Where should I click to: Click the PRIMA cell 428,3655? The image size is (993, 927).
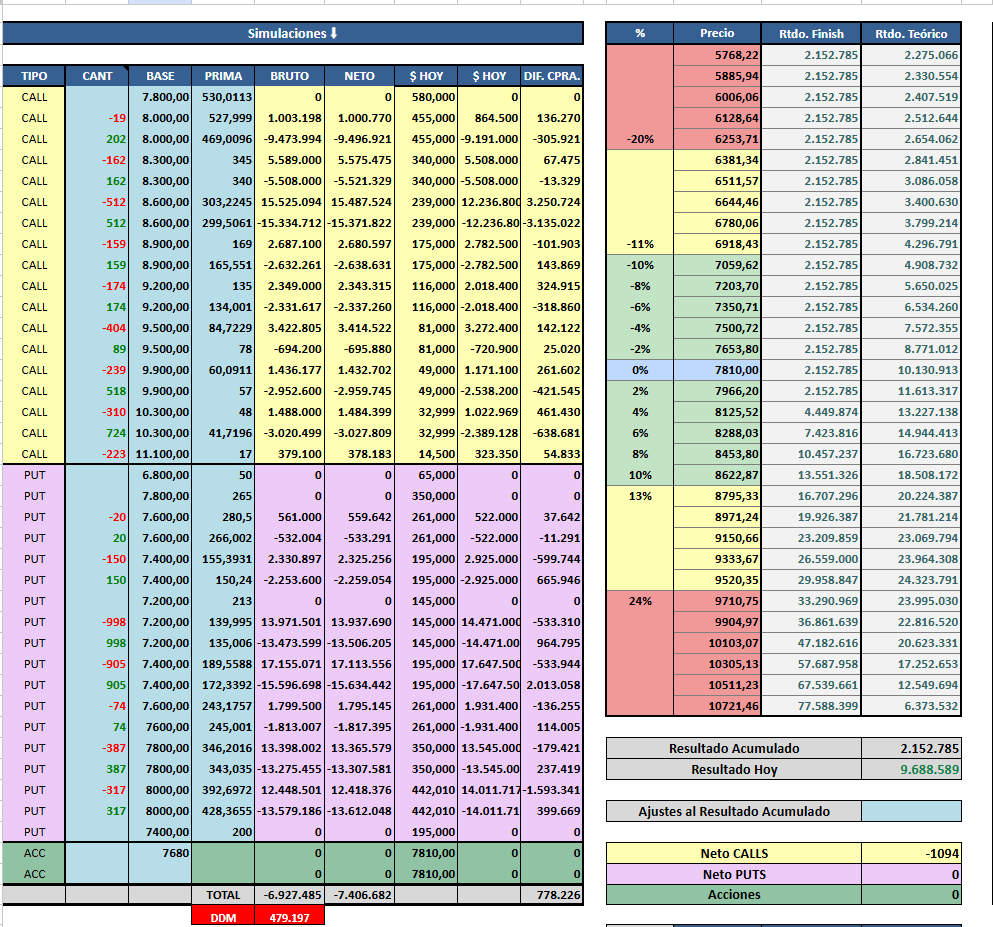click(x=223, y=811)
